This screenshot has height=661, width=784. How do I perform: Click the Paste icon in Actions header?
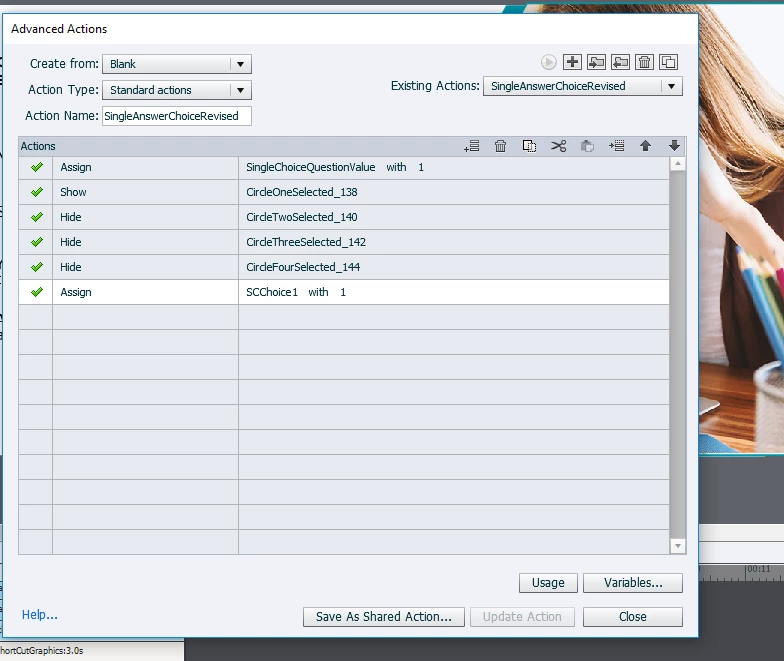tap(587, 146)
